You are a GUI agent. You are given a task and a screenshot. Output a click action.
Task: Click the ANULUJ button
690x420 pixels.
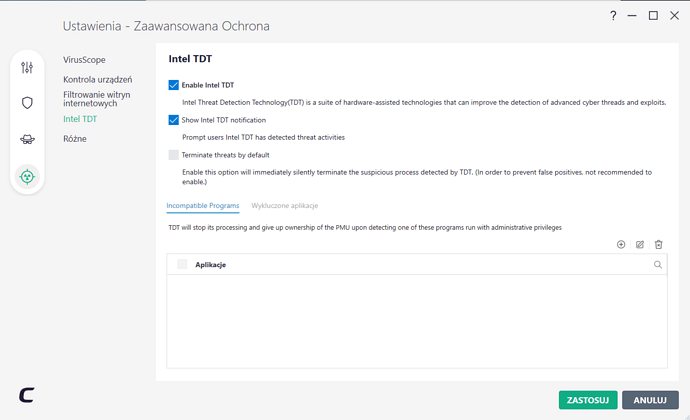[650, 400]
